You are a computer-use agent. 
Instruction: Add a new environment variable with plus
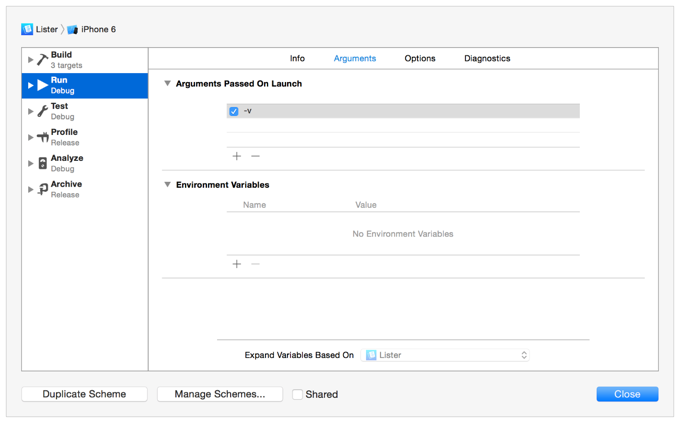click(237, 264)
